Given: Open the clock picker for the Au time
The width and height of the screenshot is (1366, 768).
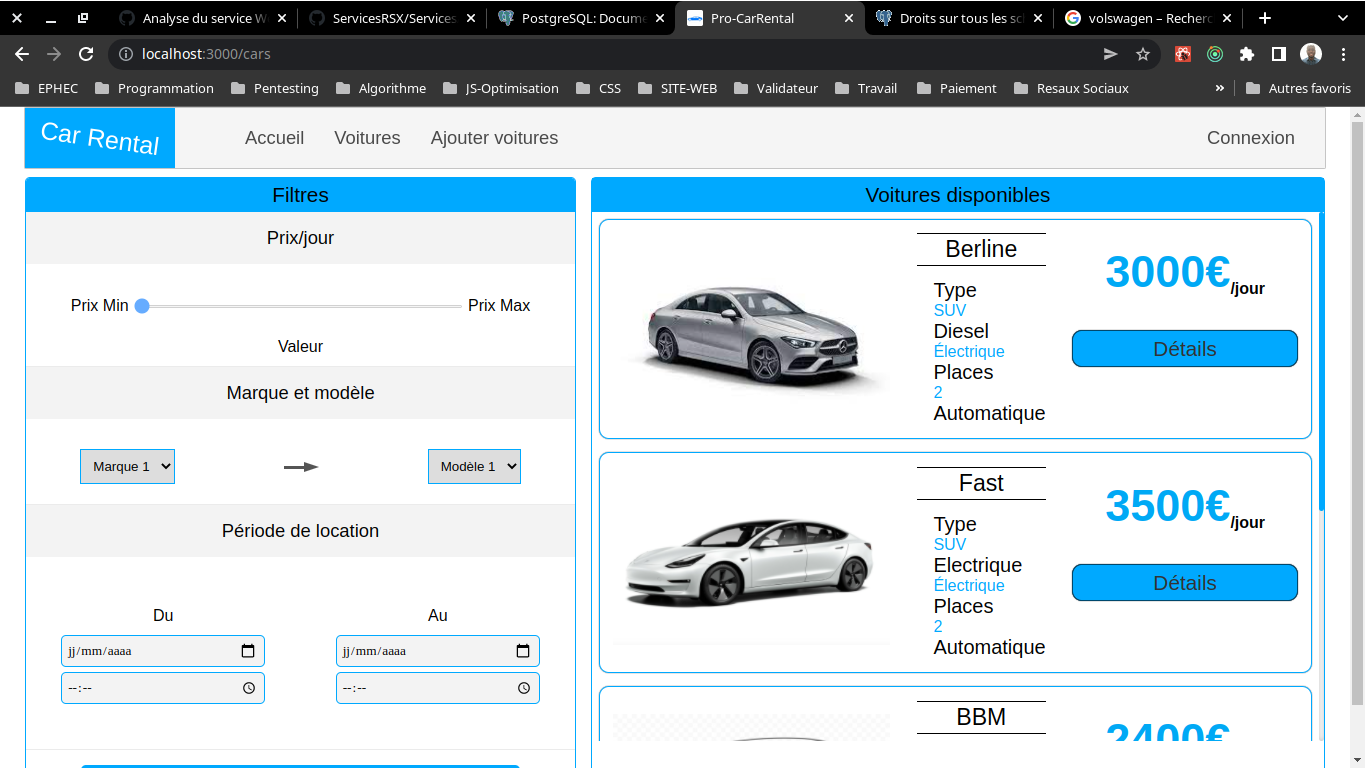Looking at the screenshot, I should [x=524, y=688].
